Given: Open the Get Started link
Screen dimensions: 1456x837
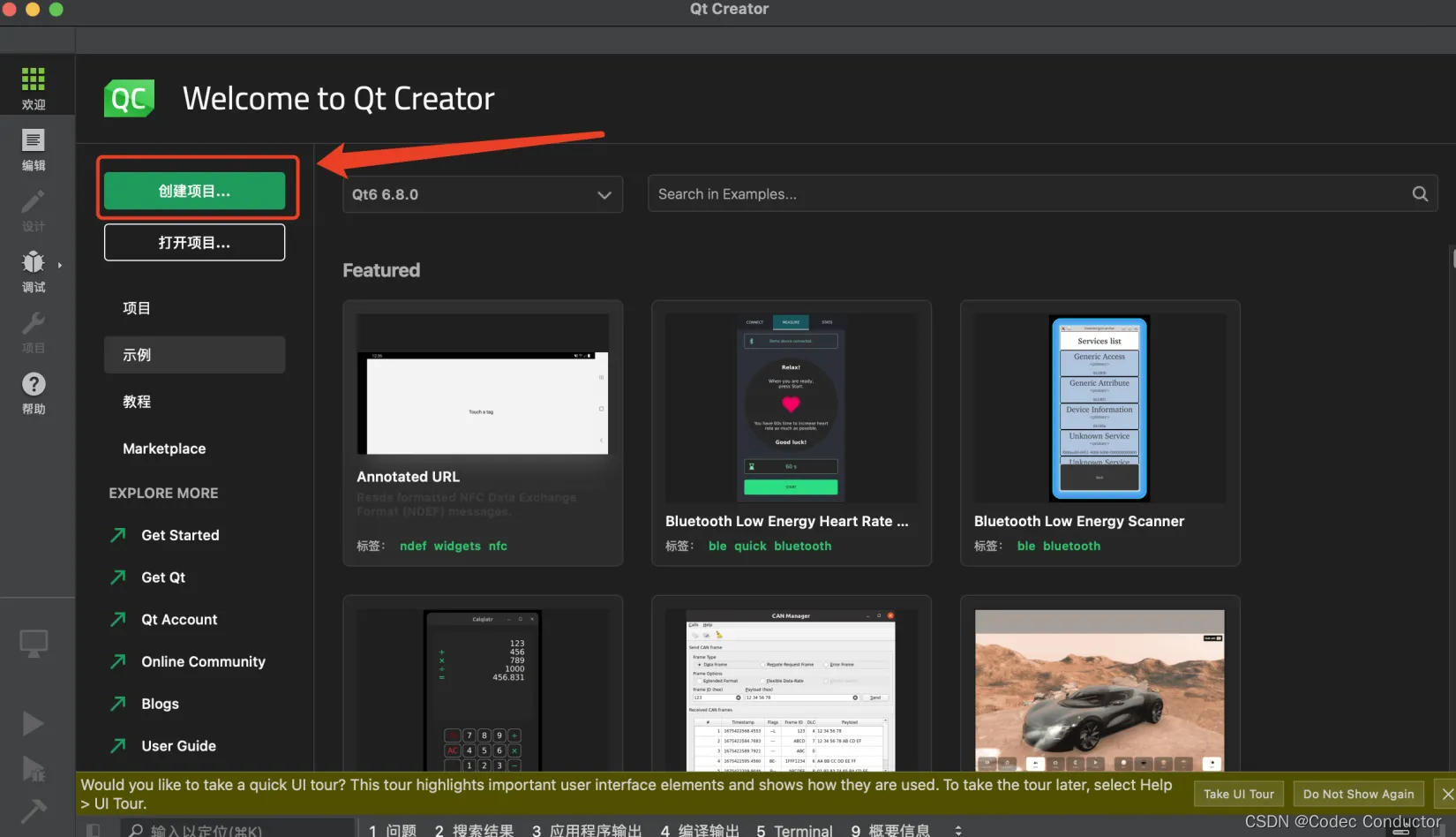Looking at the screenshot, I should tap(180, 535).
